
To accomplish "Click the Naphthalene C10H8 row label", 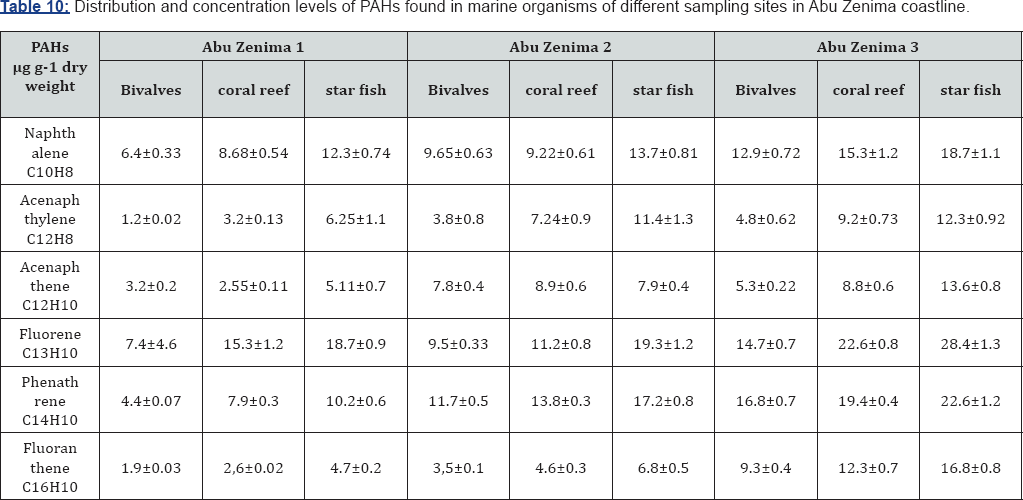I will click(50, 152).
